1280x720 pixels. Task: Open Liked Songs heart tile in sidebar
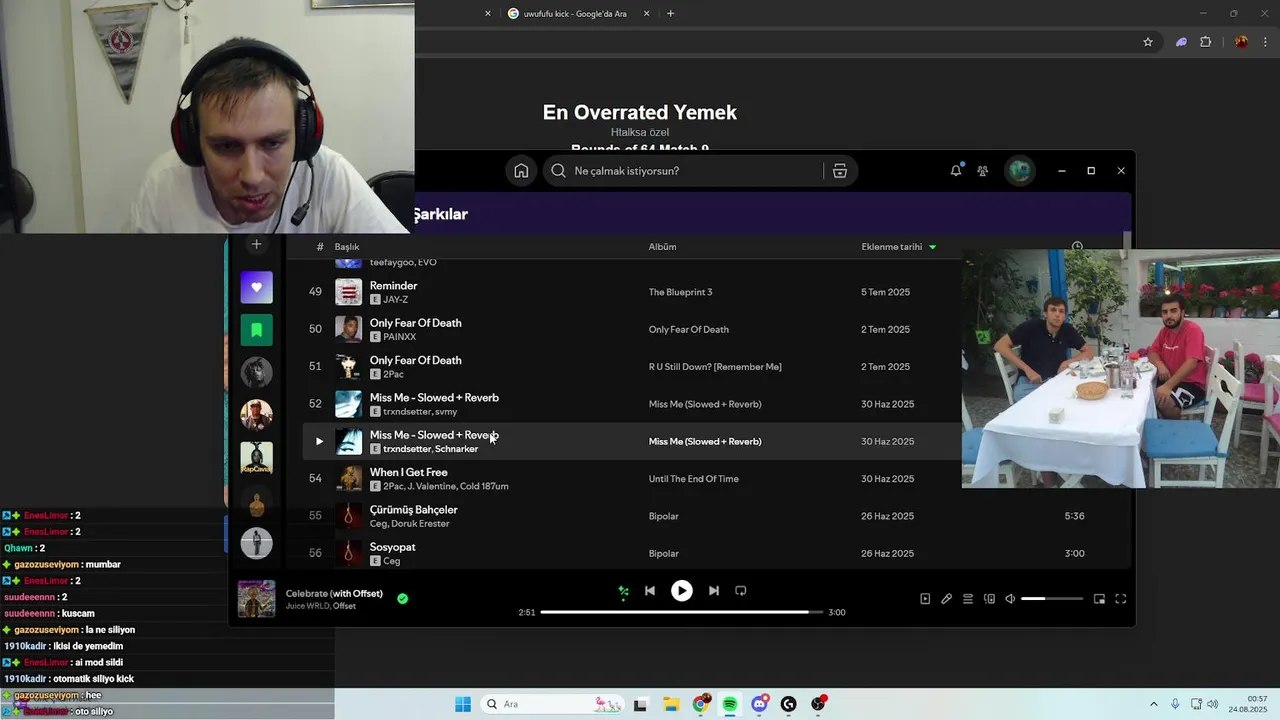[x=257, y=287]
